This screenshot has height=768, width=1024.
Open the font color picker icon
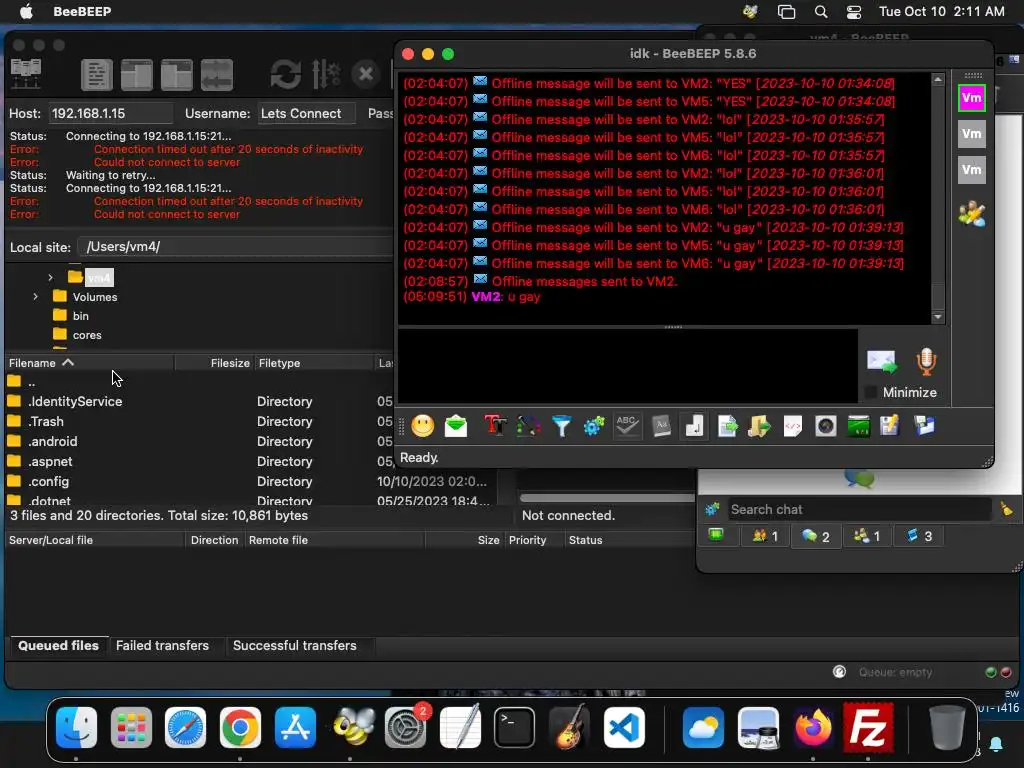[528, 426]
